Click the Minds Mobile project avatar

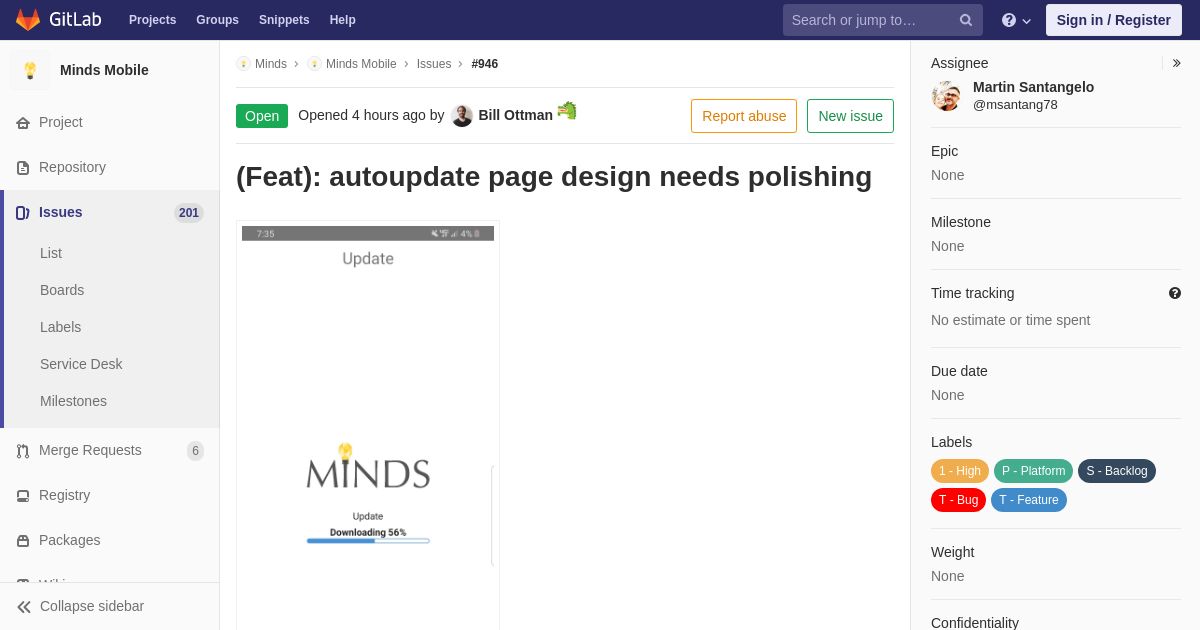pos(30,70)
